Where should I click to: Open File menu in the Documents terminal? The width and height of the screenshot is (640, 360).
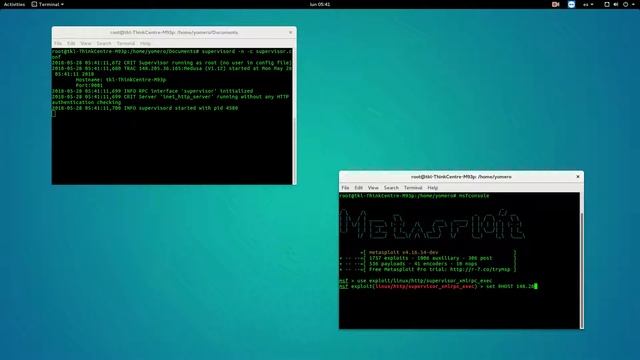58,43
